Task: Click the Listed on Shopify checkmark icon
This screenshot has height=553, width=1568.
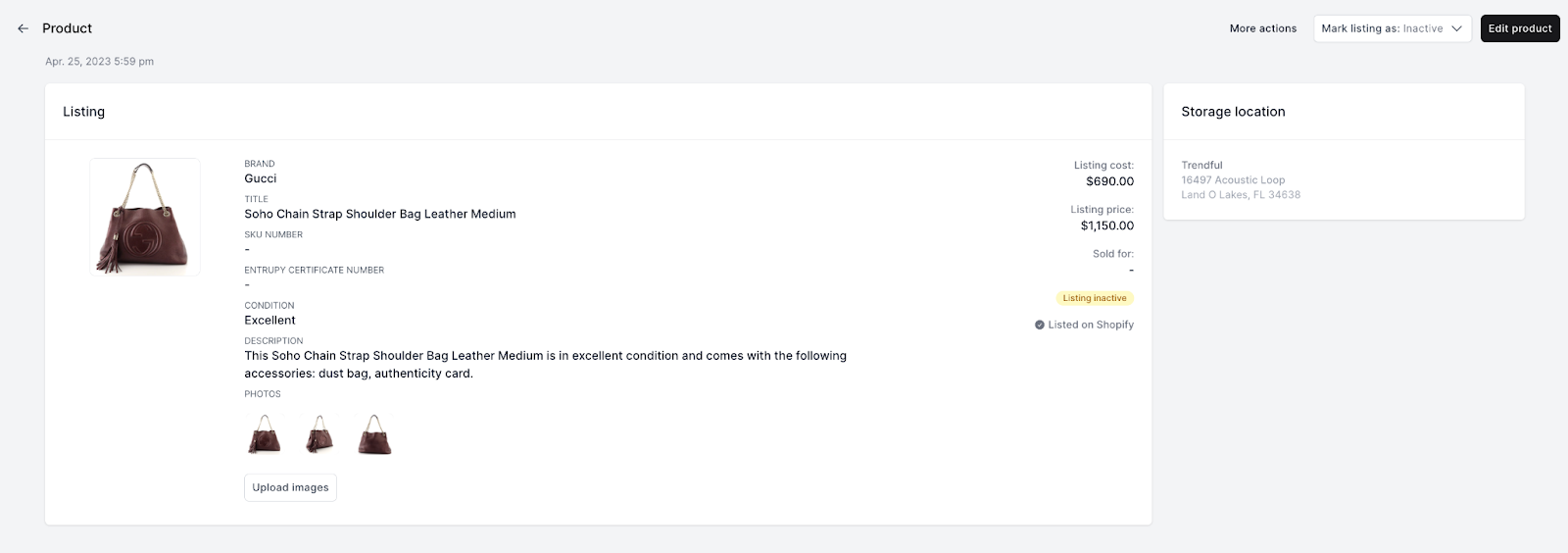Action: coord(1040,325)
